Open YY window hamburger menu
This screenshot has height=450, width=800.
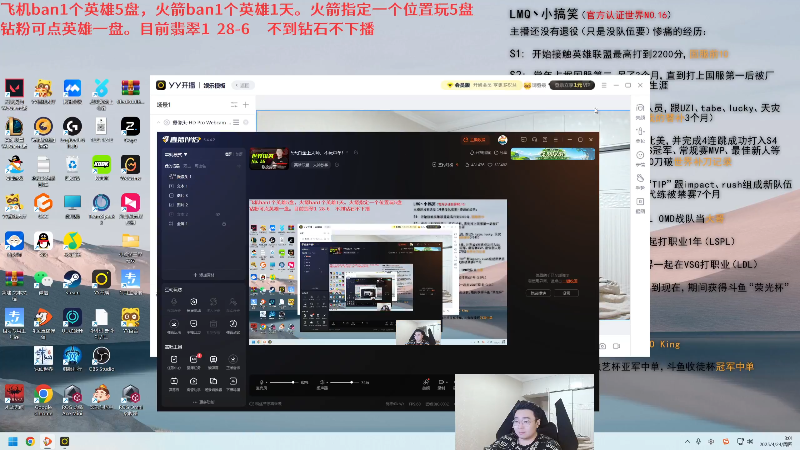604,85
